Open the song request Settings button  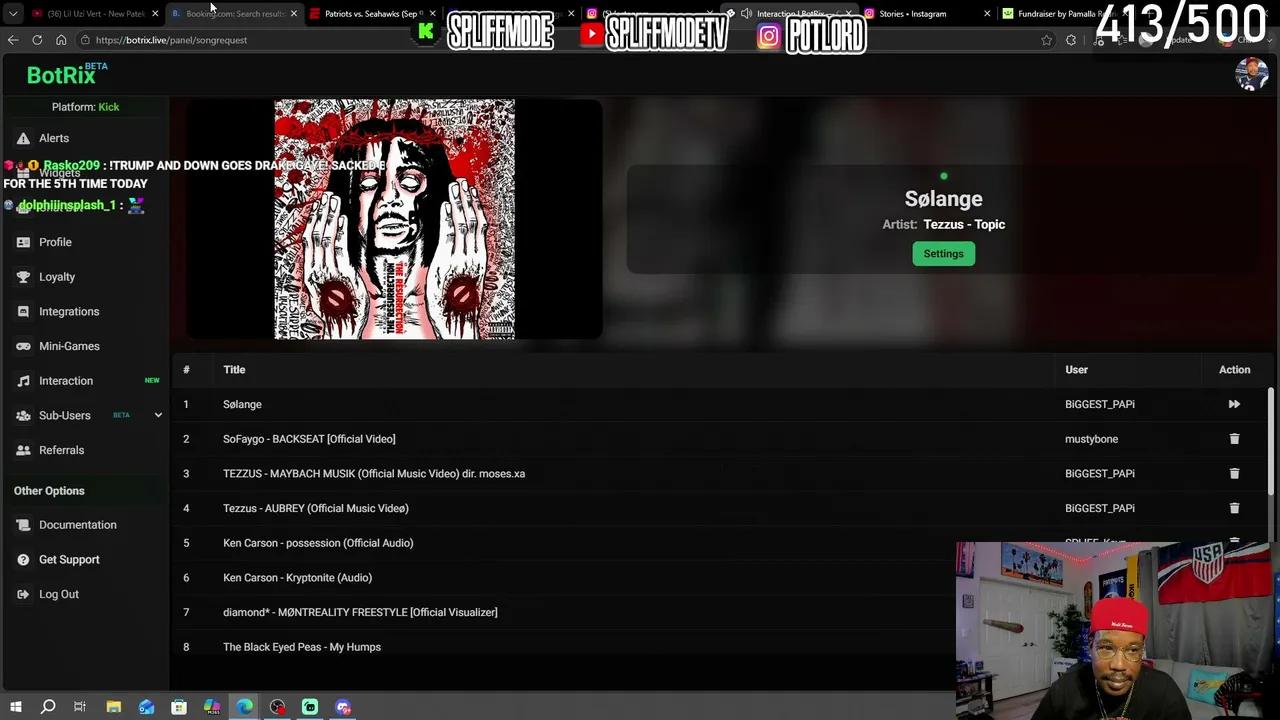coord(943,254)
